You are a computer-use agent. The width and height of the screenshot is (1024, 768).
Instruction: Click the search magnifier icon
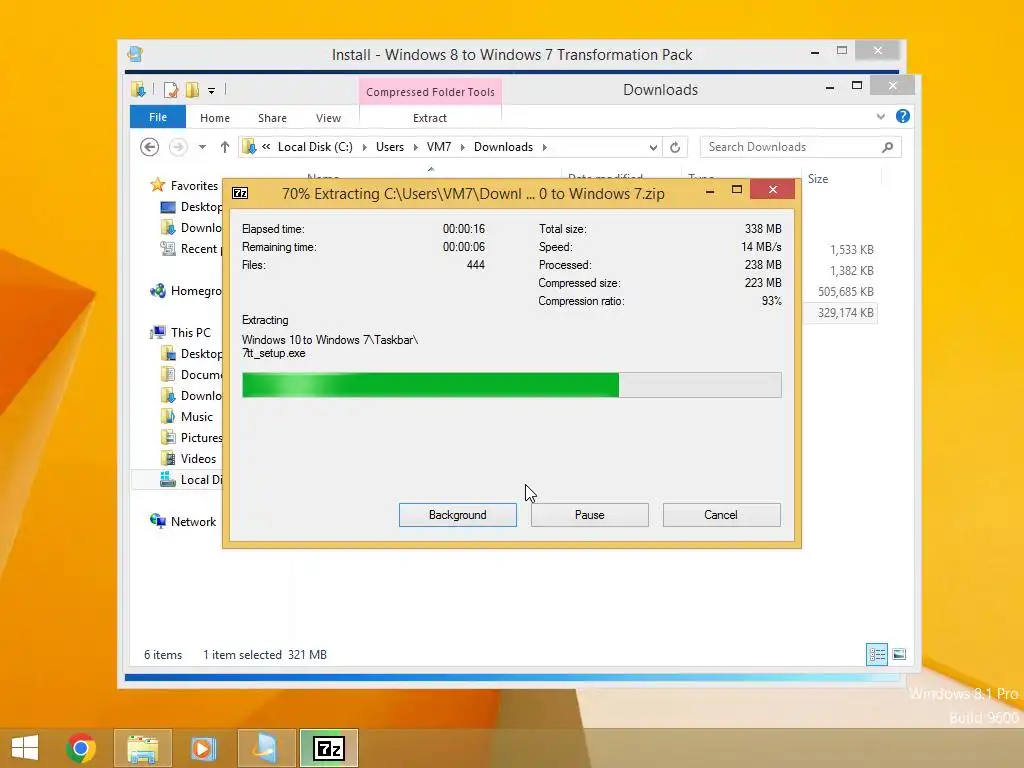[887, 147]
